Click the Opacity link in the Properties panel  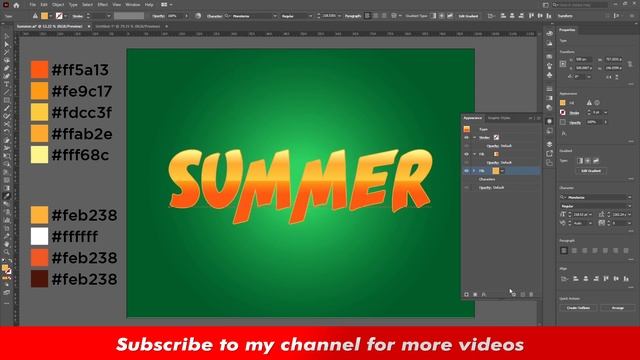[x=575, y=122]
